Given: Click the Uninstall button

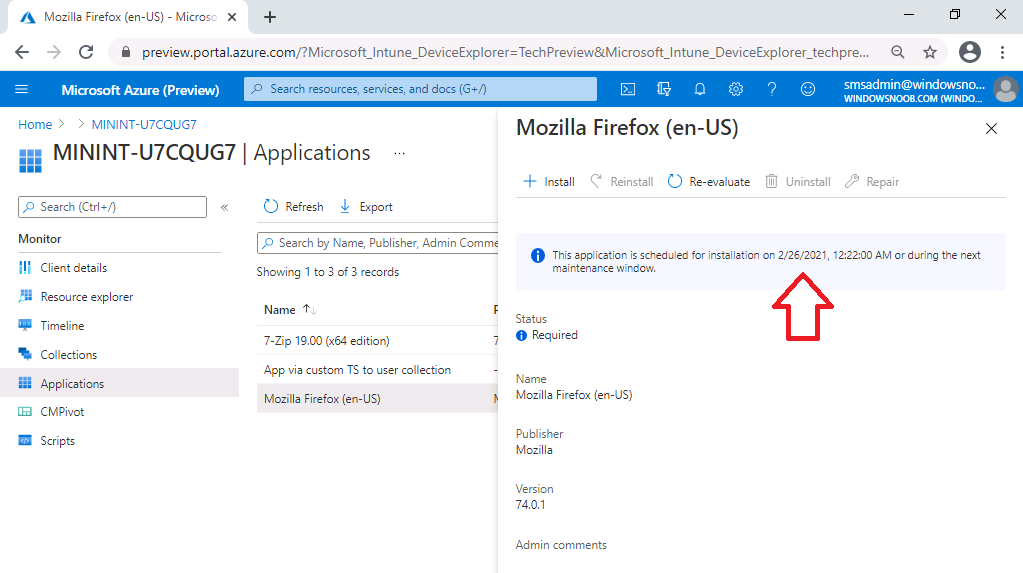Looking at the screenshot, I should tap(798, 181).
